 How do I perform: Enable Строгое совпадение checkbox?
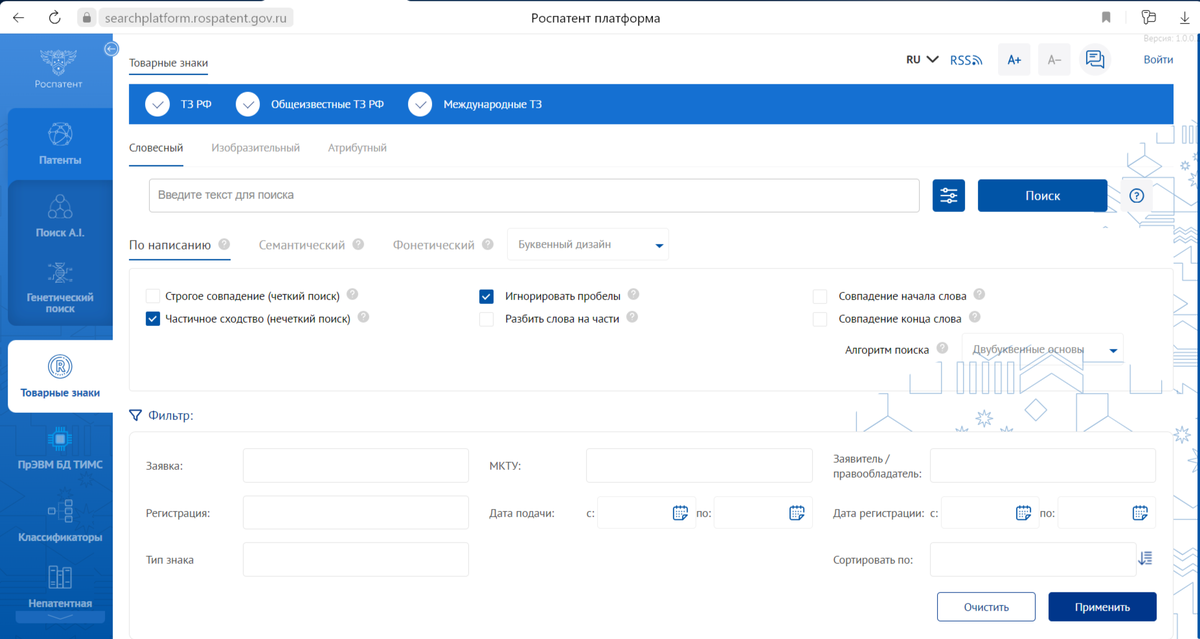[x=153, y=296]
